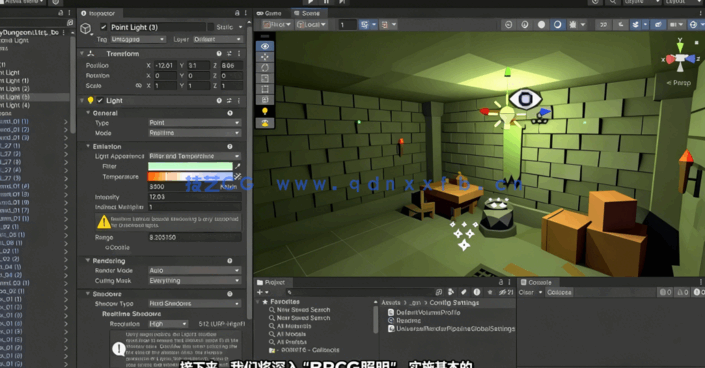705x368 pixels.
Task: Click the pause button
Action: [326, 2]
